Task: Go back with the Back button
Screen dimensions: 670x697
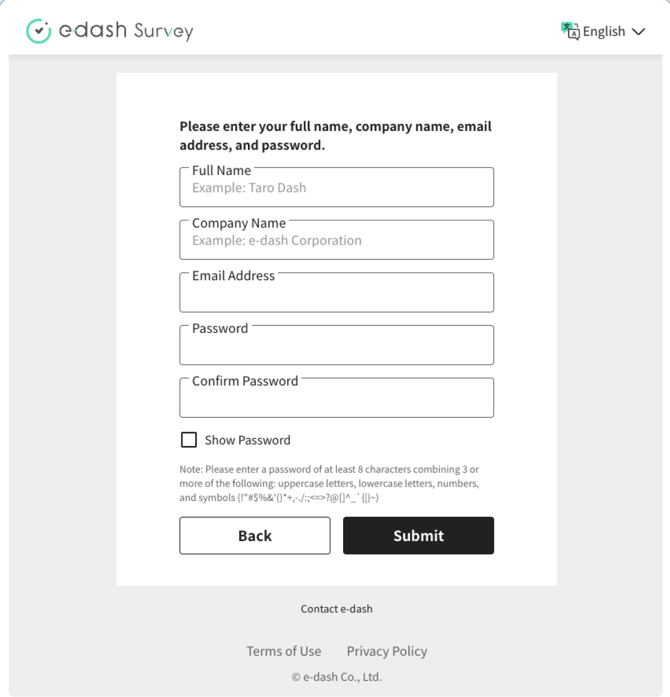Action: 255,536
